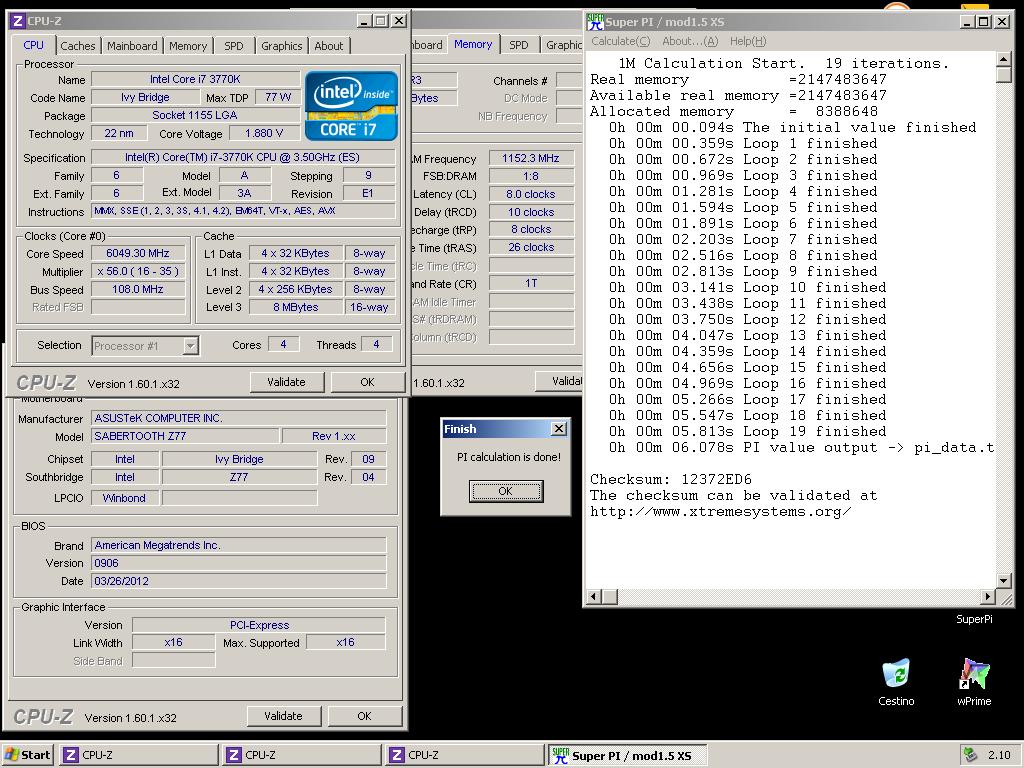Close the Finish dialog

tap(558, 429)
